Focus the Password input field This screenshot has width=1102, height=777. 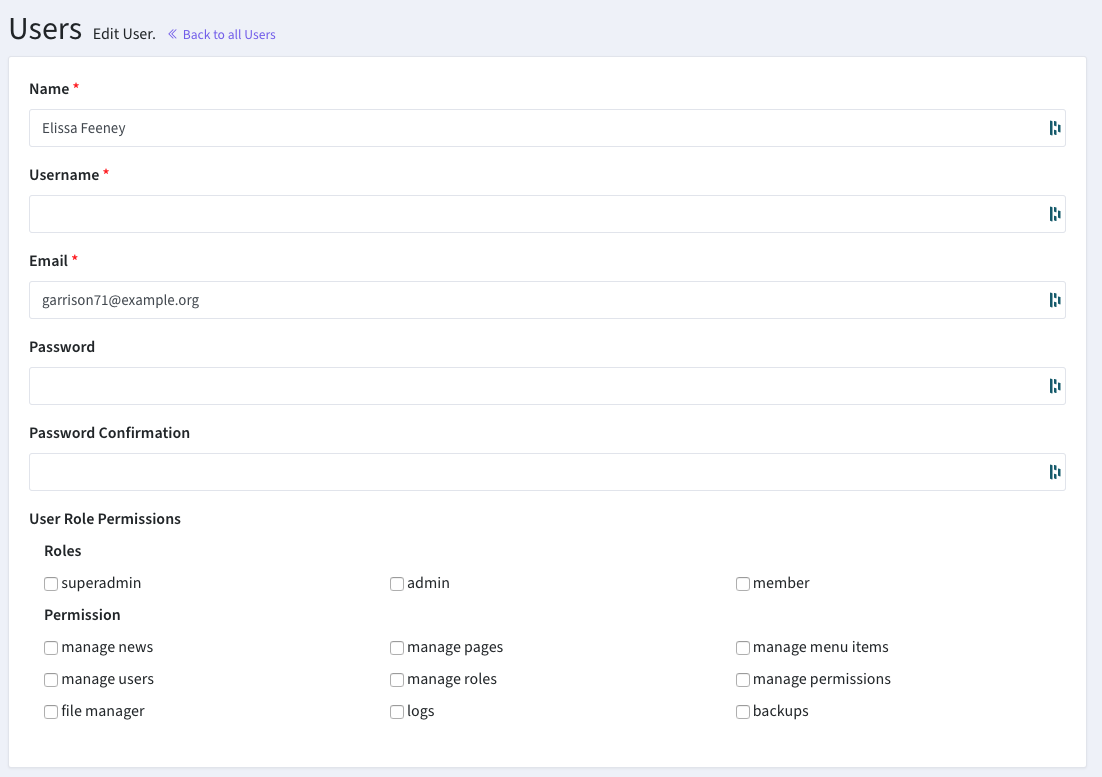tap(547, 386)
